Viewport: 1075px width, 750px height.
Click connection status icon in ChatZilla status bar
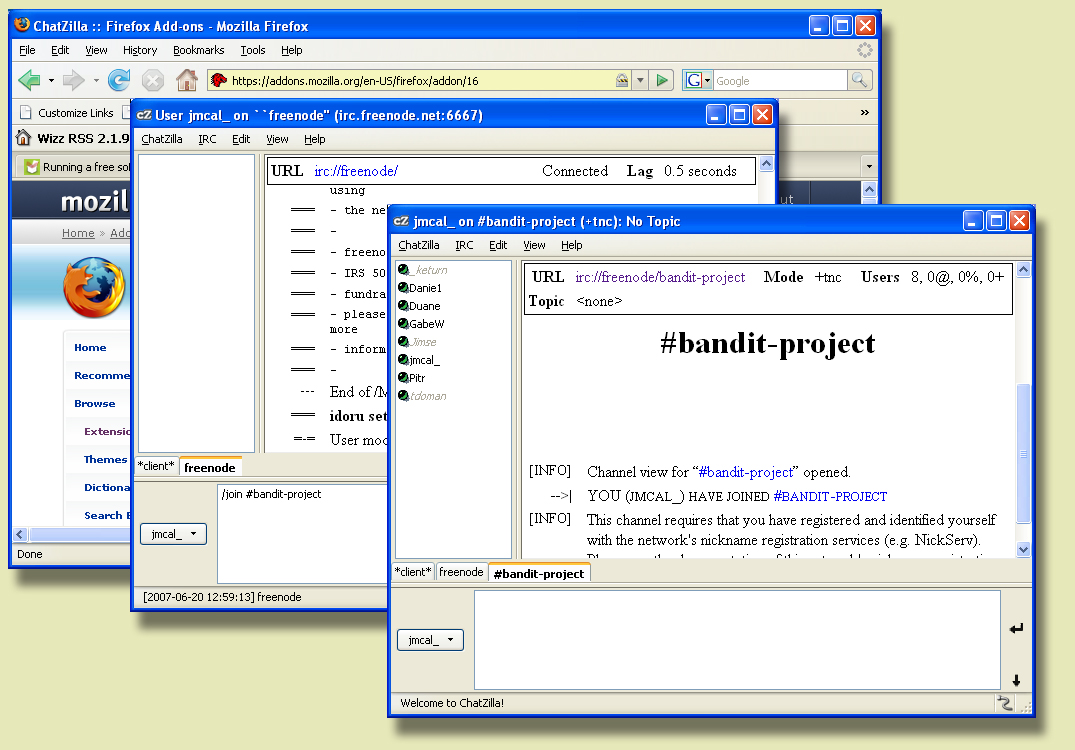[1004, 703]
